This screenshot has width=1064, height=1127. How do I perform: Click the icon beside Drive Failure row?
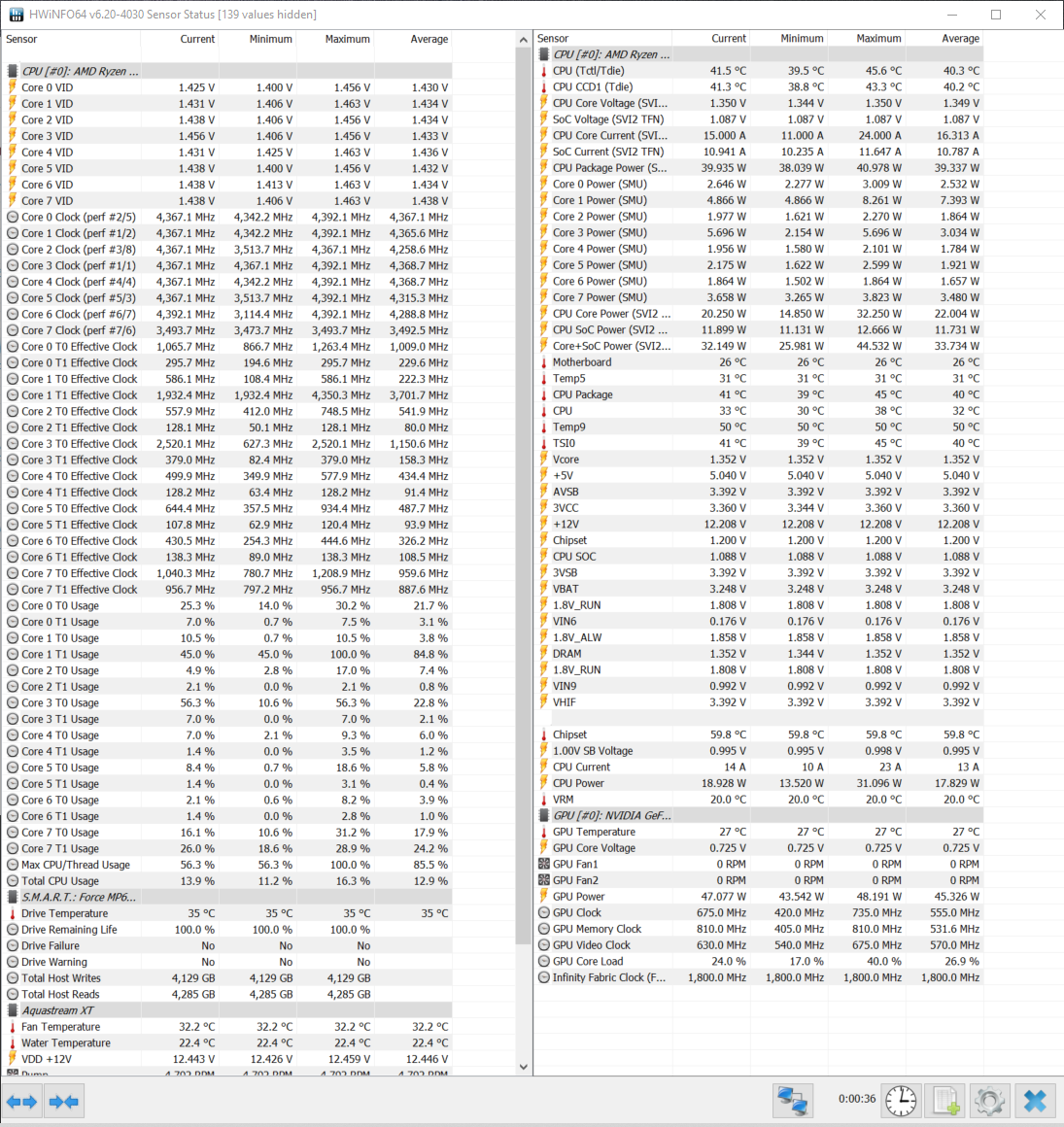(13, 946)
